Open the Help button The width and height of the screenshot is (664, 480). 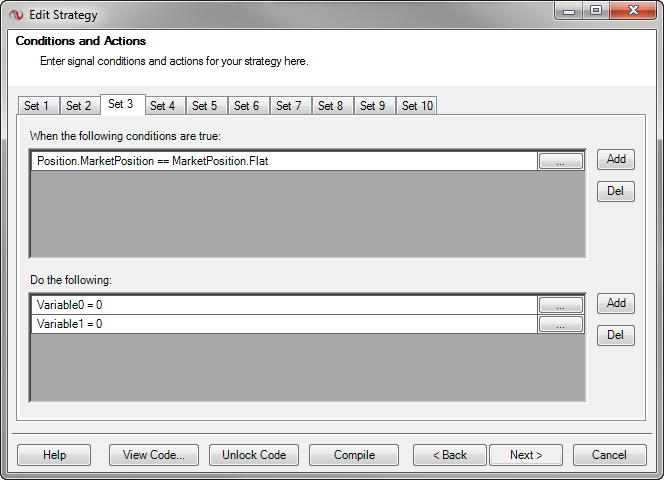point(54,455)
